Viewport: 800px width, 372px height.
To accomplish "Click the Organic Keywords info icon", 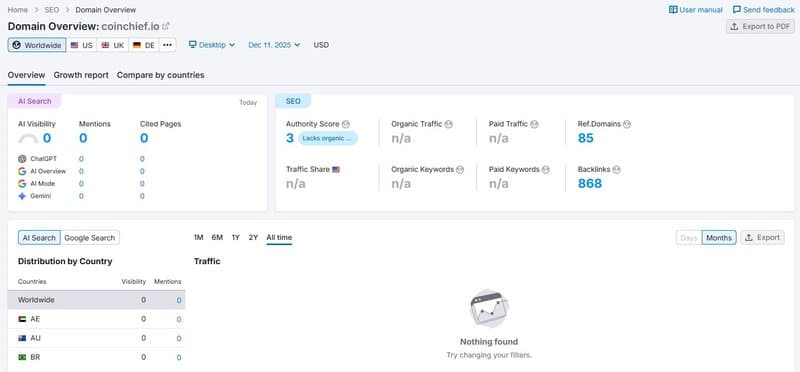I will (x=460, y=169).
